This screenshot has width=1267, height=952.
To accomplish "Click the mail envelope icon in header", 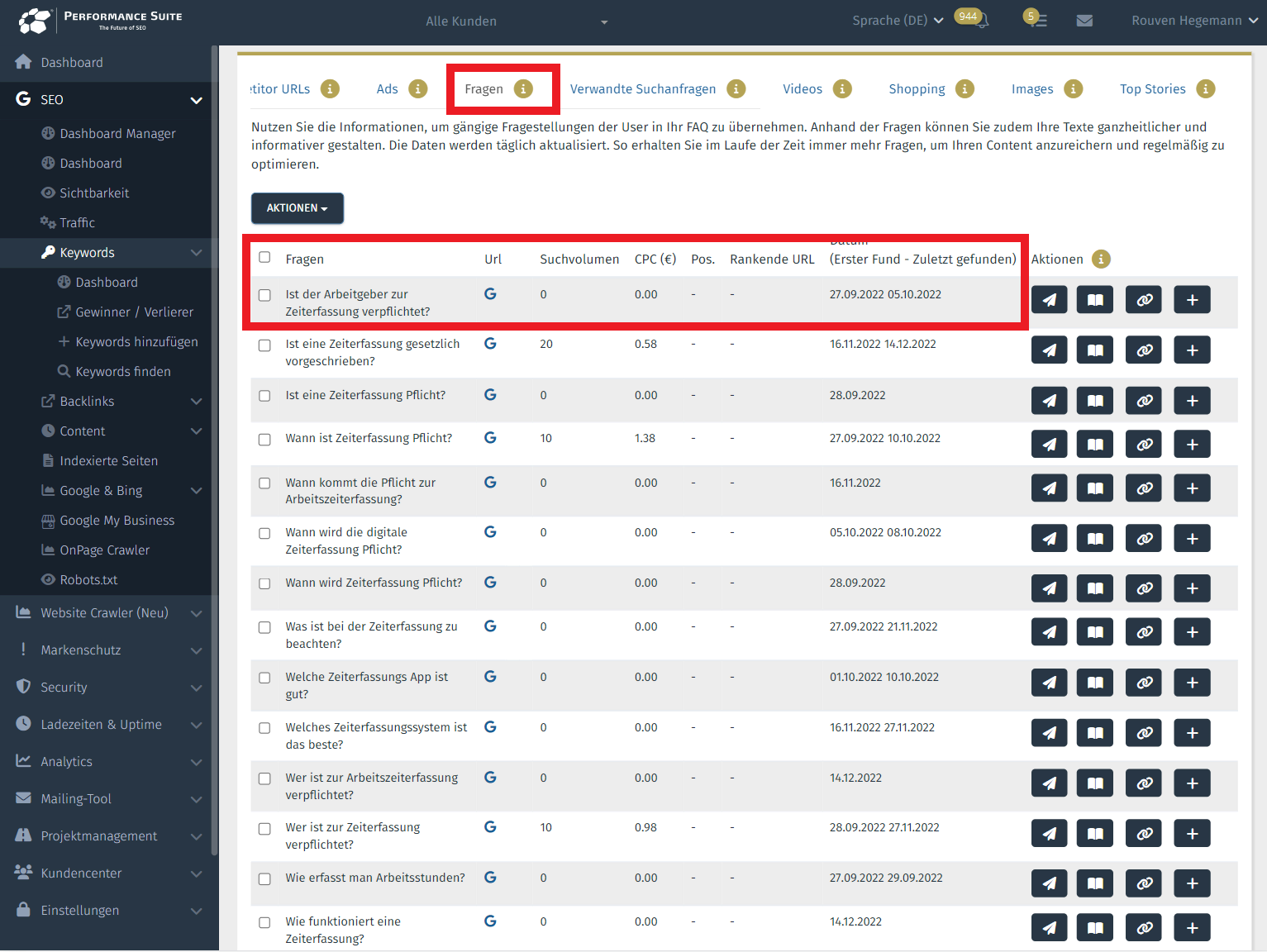I will pos(1084,21).
